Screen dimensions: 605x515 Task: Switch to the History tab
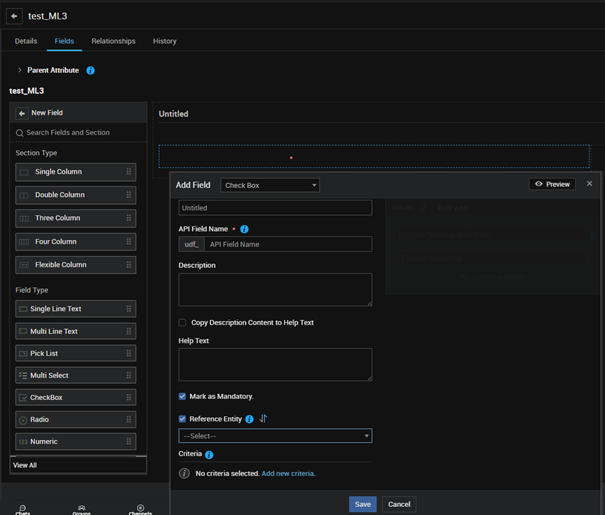click(x=164, y=41)
